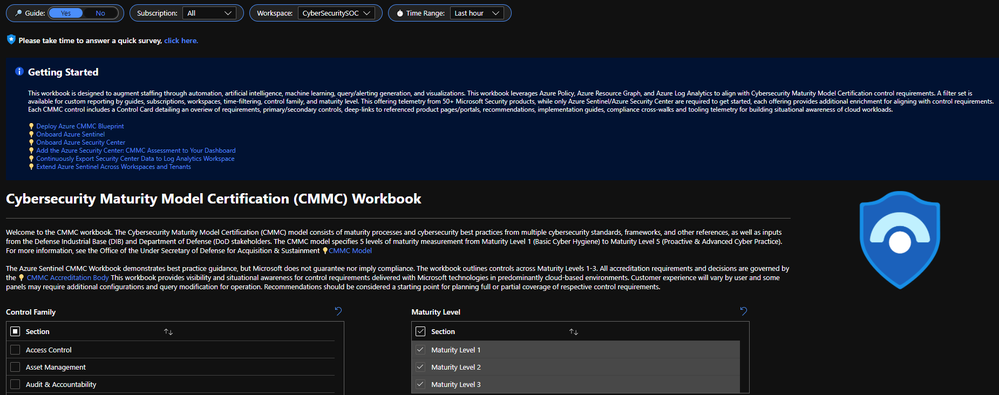Screen dimensions: 999x395
Task: Check the Asset Management checkbox
Action: pyautogui.click(x=15, y=367)
